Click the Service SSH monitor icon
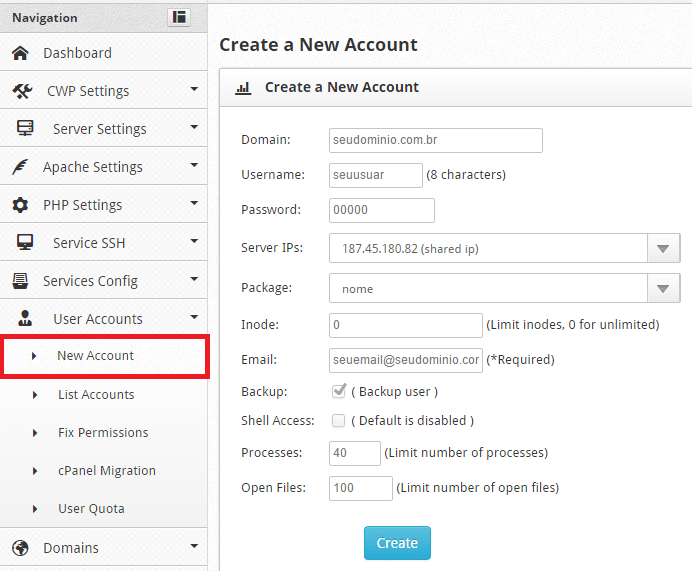 tap(25, 242)
